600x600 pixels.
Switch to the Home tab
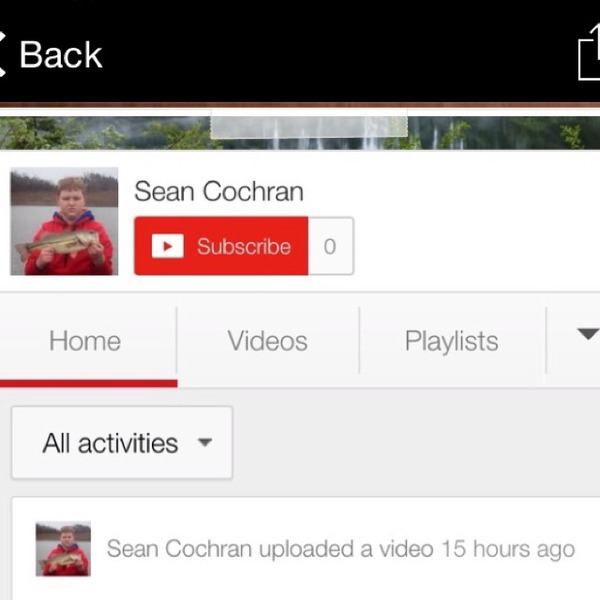click(85, 341)
